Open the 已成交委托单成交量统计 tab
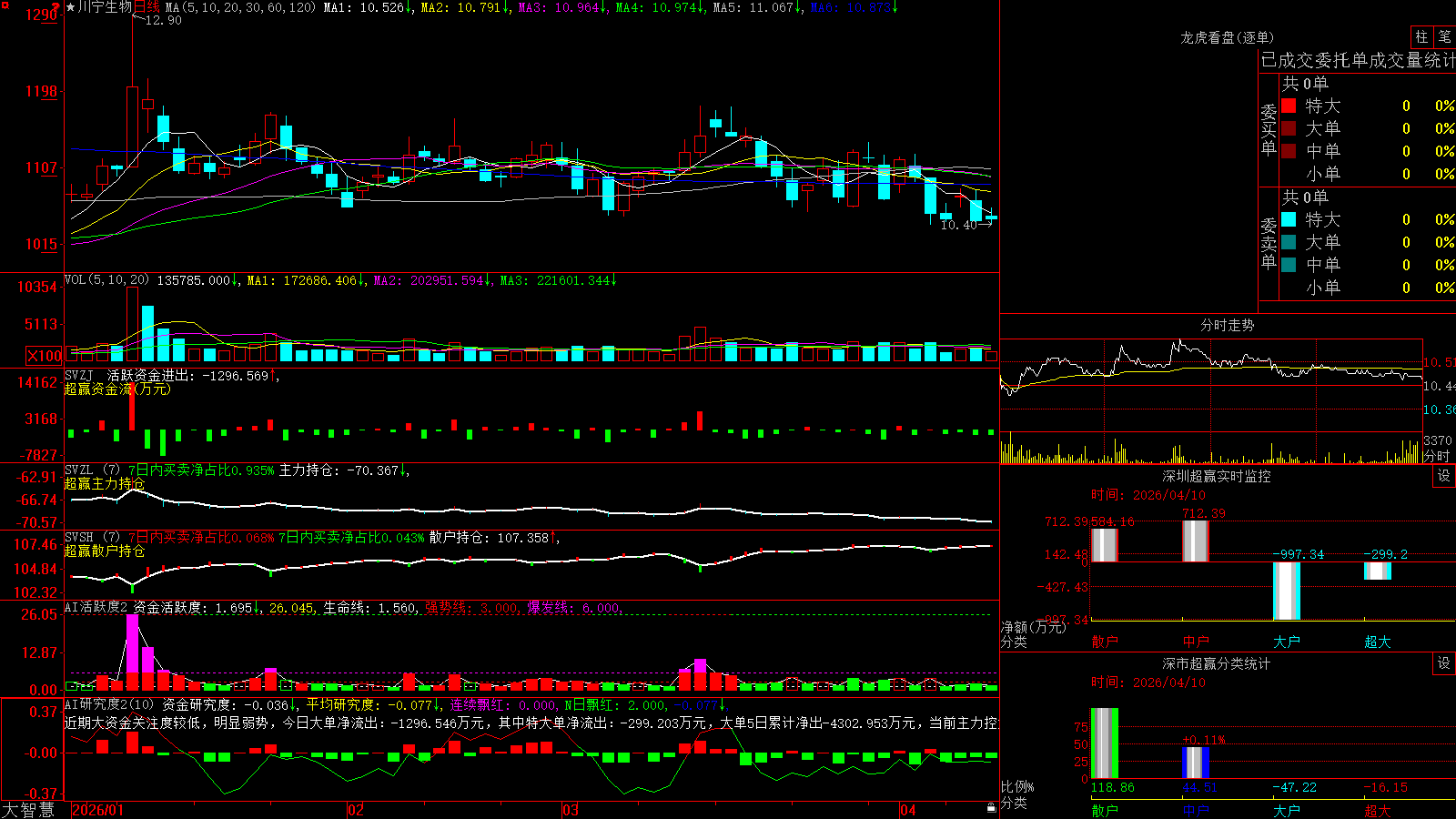 1358,60
